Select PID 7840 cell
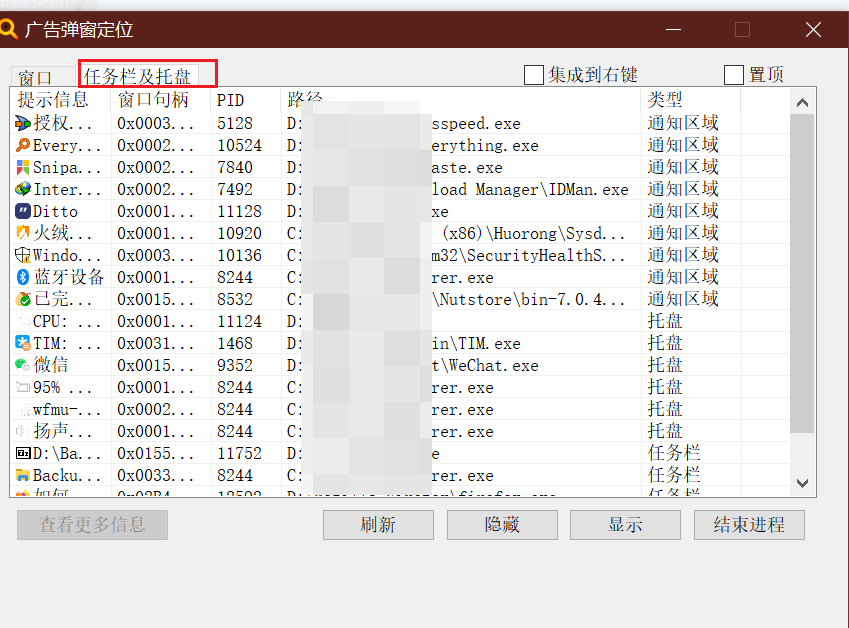This screenshot has height=628, width=849. click(235, 167)
